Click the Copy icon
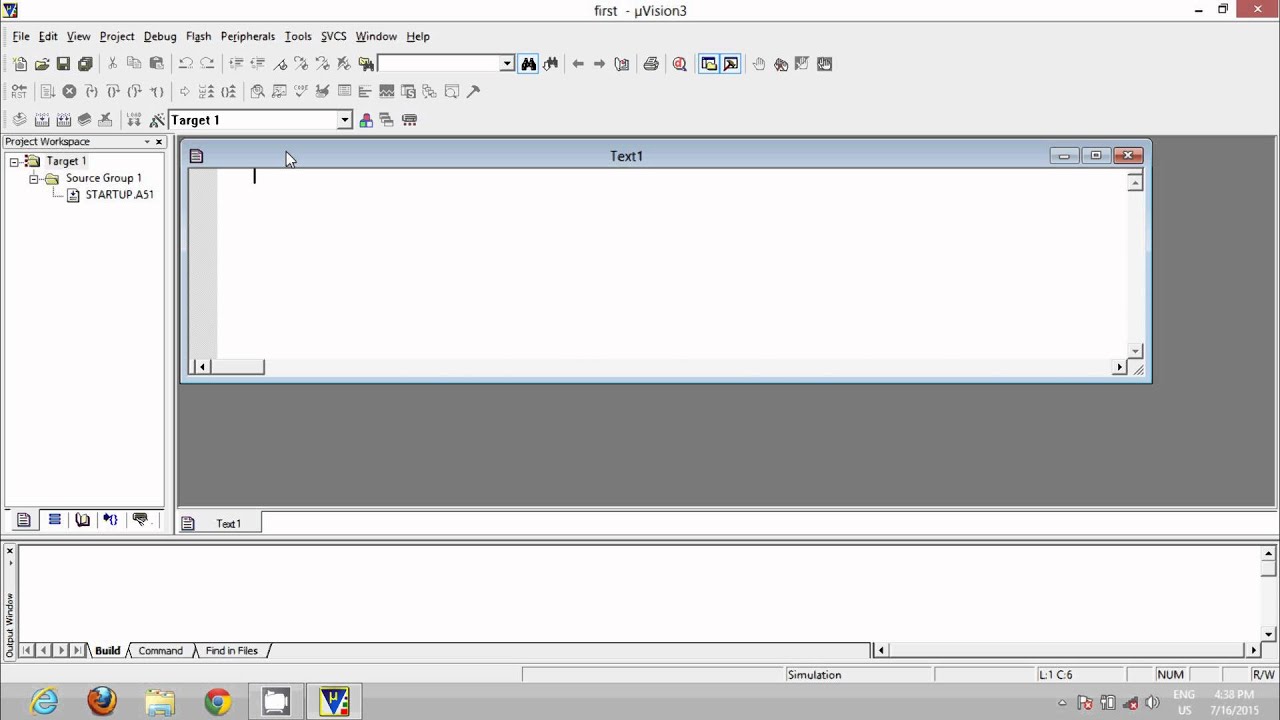 tap(134, 64)
